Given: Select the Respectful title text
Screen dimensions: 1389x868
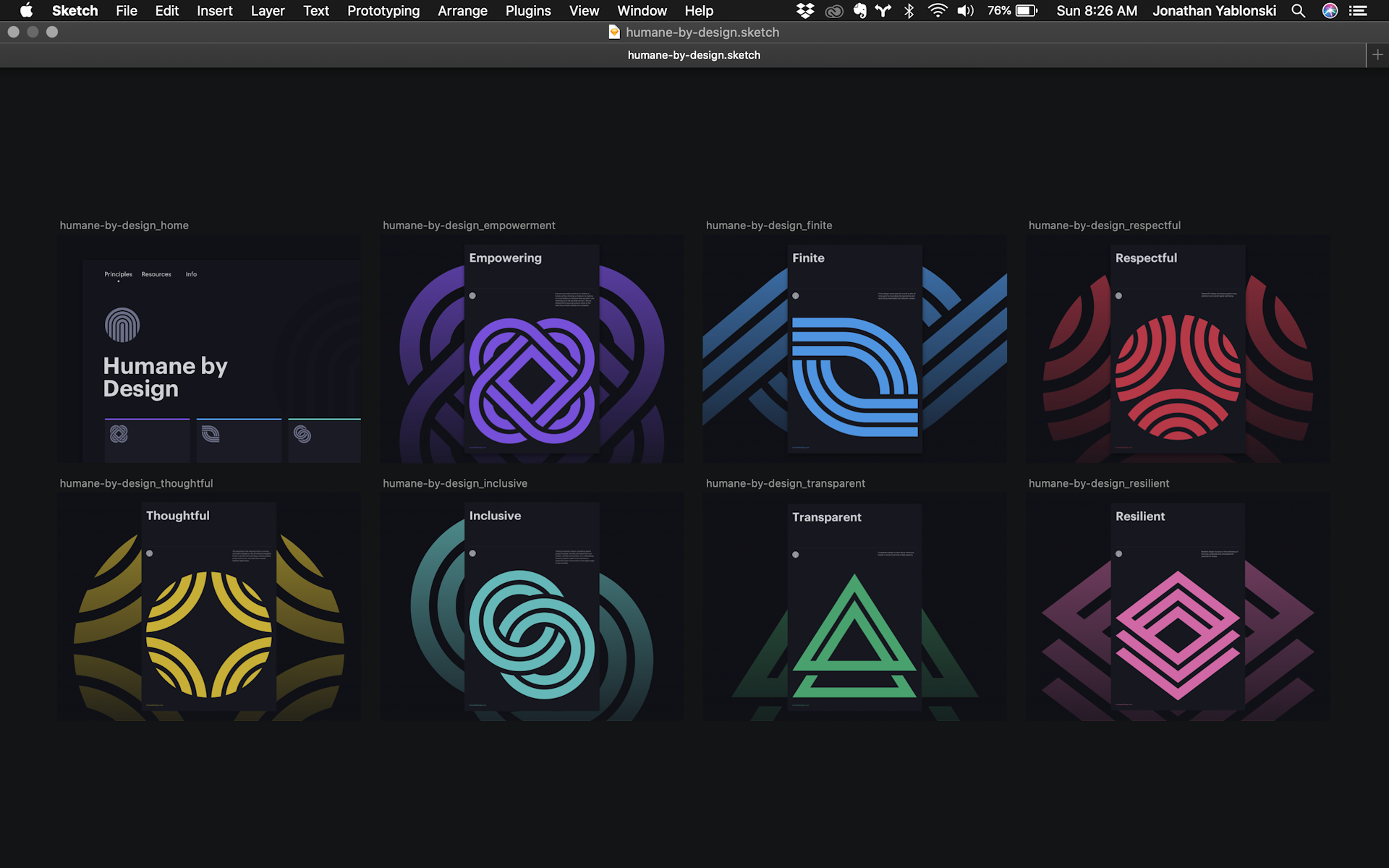Looking at the screenshot, I should 1146,258.
